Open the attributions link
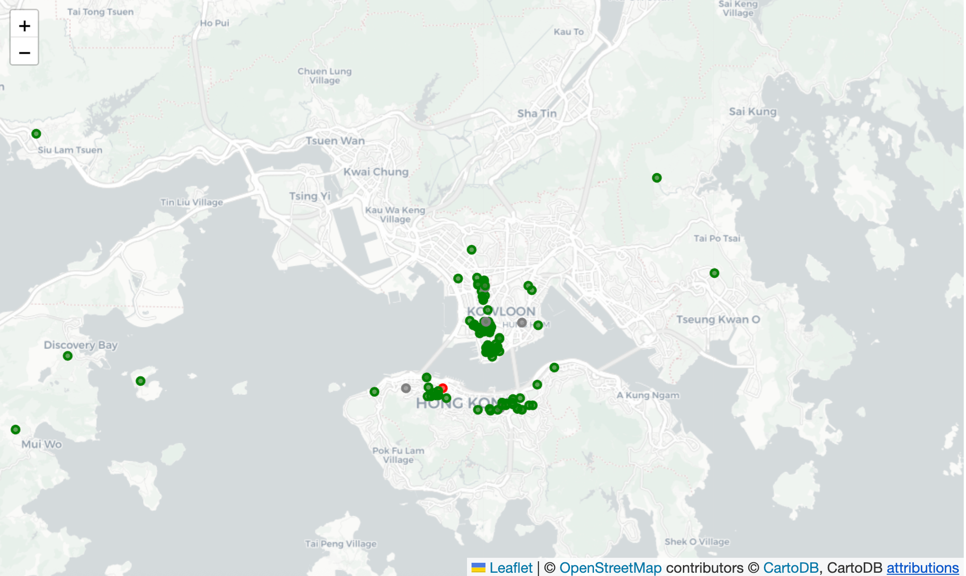 [x=922, y=567]
